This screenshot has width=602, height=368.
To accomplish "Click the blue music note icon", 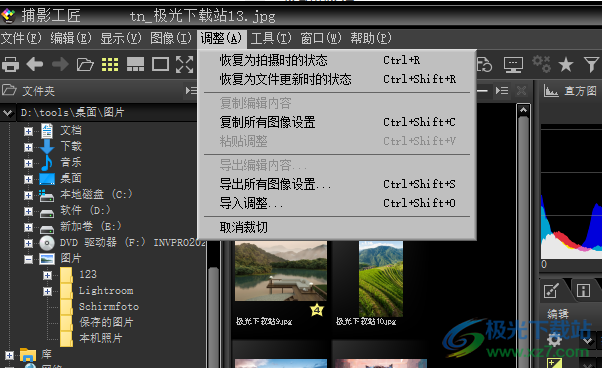I will [47, 162].
